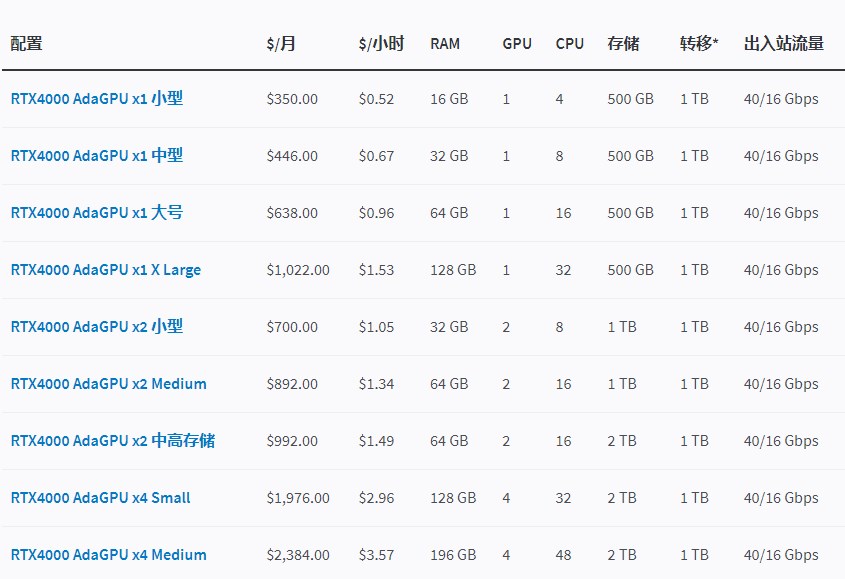Viewport: 845px width, 579px height.
Task: Select storage value in x2 小型 row
Action: click(x=622, y=327)
